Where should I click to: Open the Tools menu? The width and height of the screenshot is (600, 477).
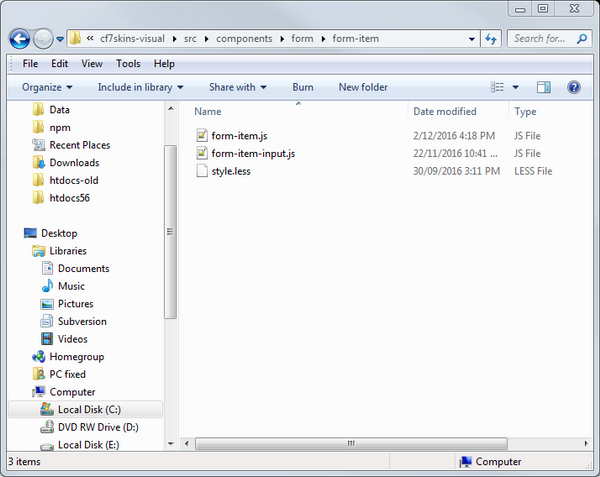coord(128,64)
